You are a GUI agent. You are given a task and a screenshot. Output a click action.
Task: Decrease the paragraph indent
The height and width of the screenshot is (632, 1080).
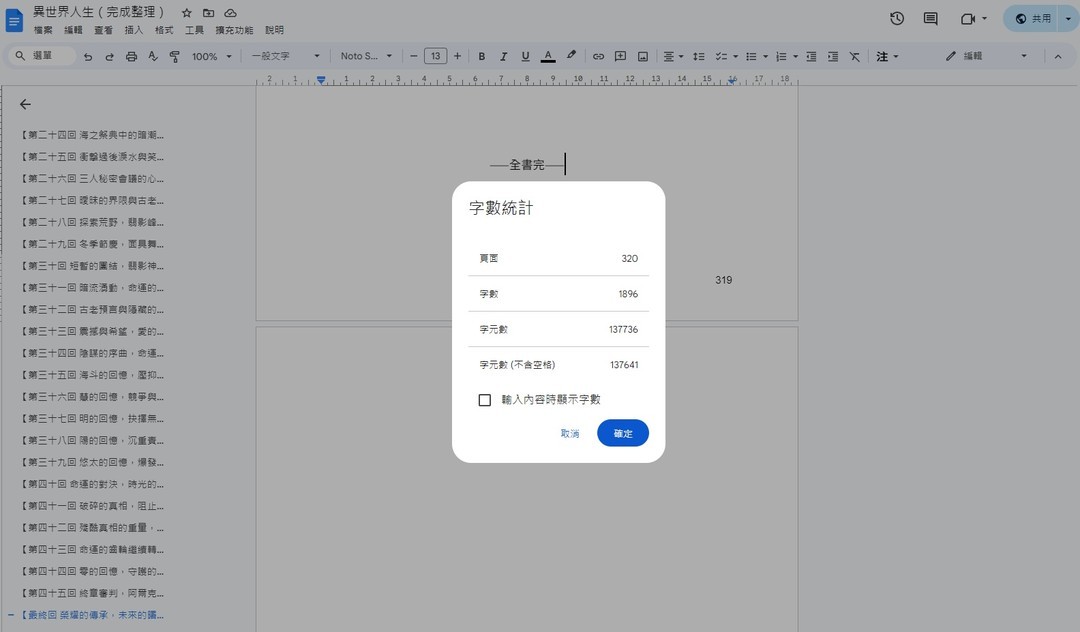811,56
